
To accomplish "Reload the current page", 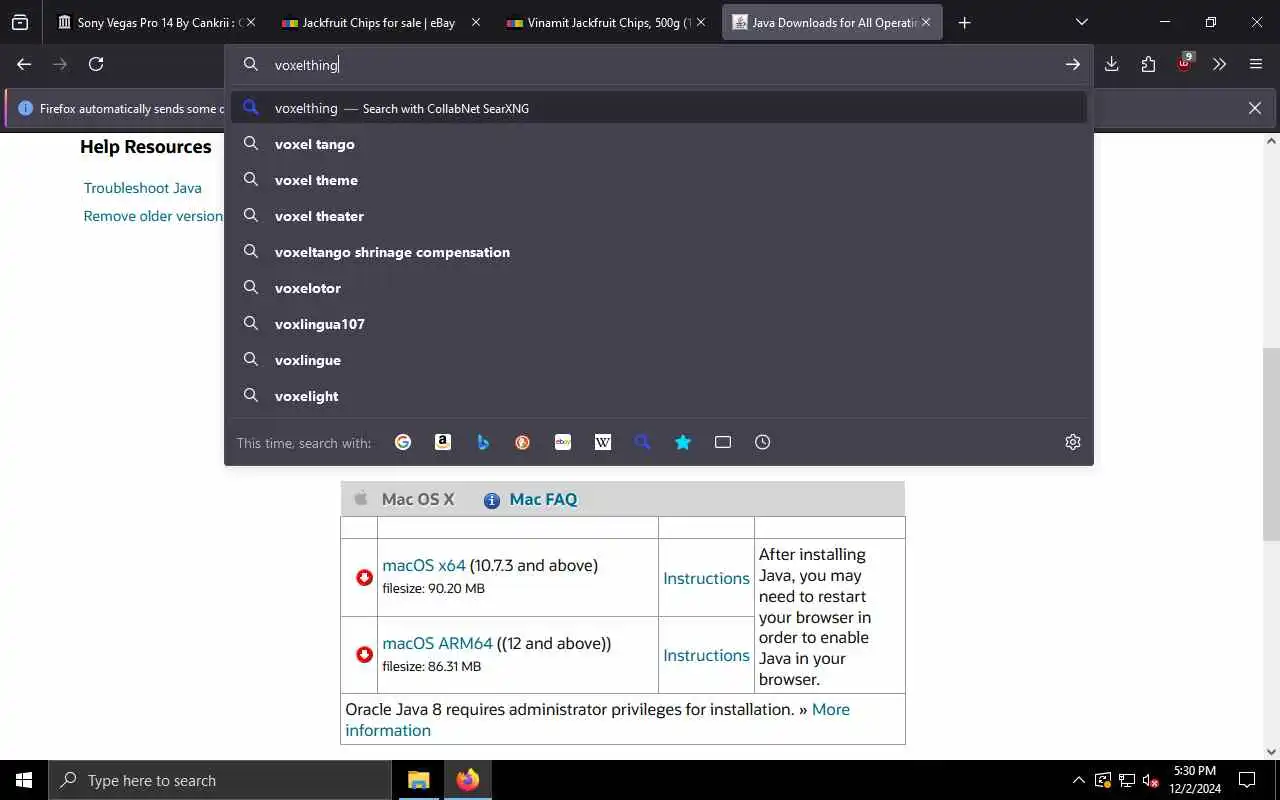I will (96, 64).
